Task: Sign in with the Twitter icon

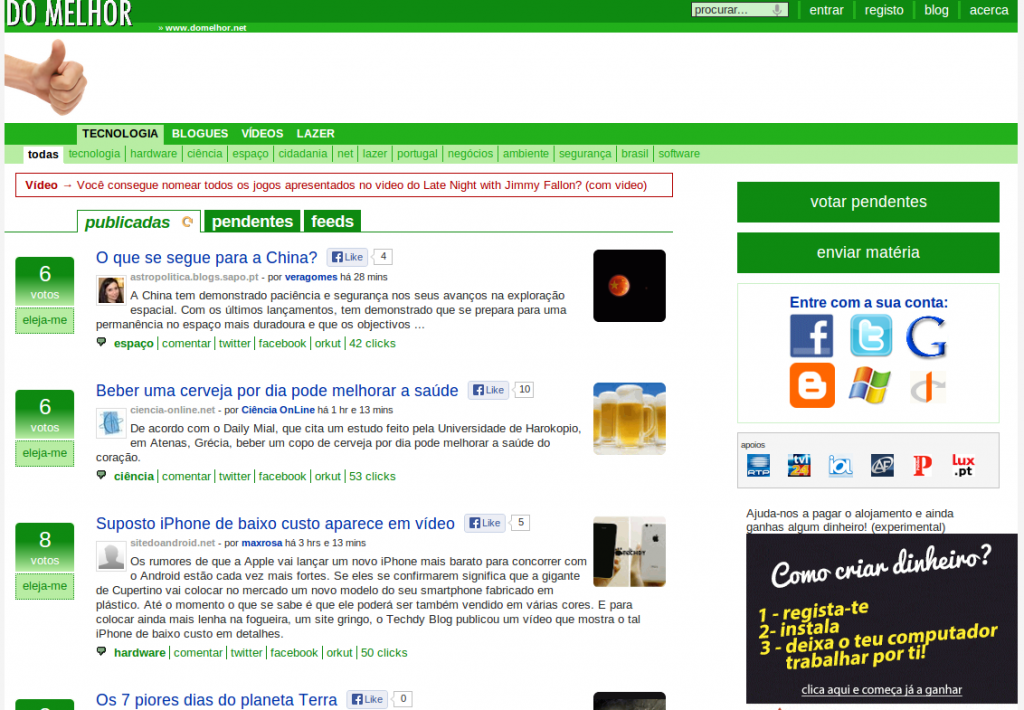Action: tap(871, 336)
